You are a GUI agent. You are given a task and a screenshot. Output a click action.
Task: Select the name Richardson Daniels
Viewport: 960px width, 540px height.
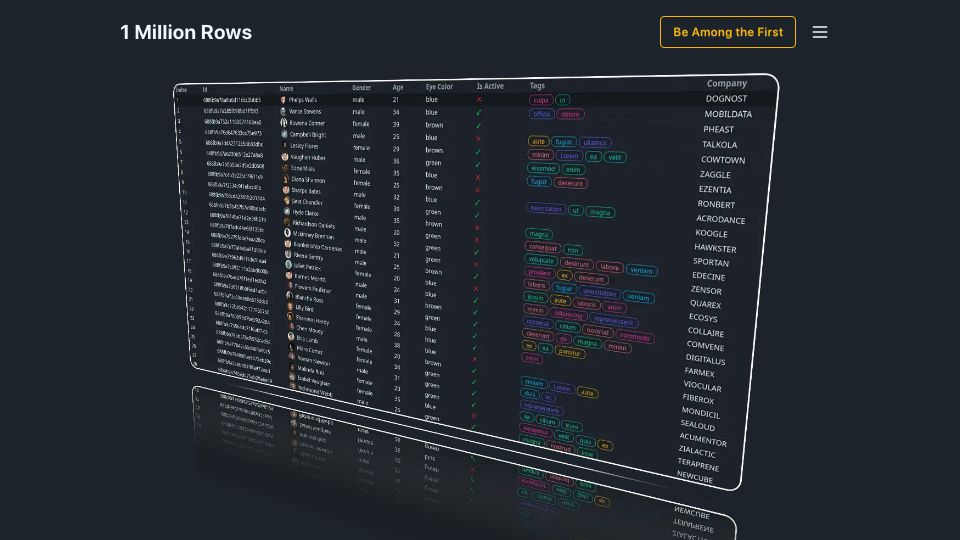[313, 225]
